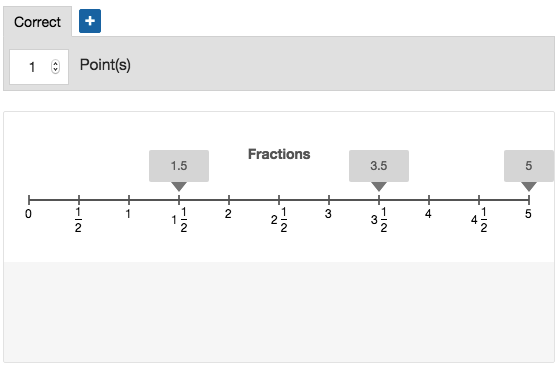This screenshot has height=370, width=559.
Task: Click the tick labeled 2
Action: click(229, 200)
